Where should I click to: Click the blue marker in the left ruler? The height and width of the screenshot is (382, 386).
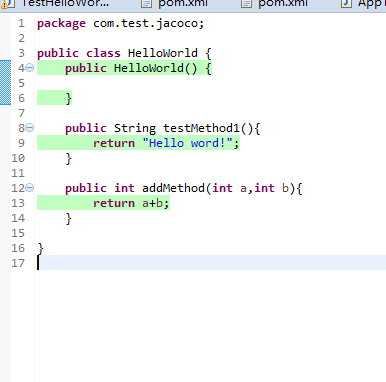coord(5,83)
